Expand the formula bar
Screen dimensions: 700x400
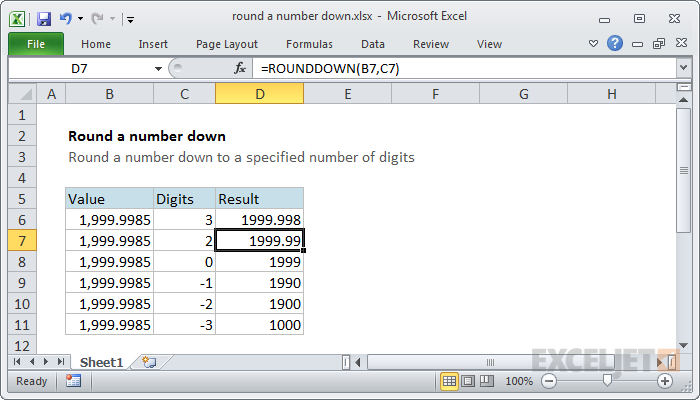[683, 68]
